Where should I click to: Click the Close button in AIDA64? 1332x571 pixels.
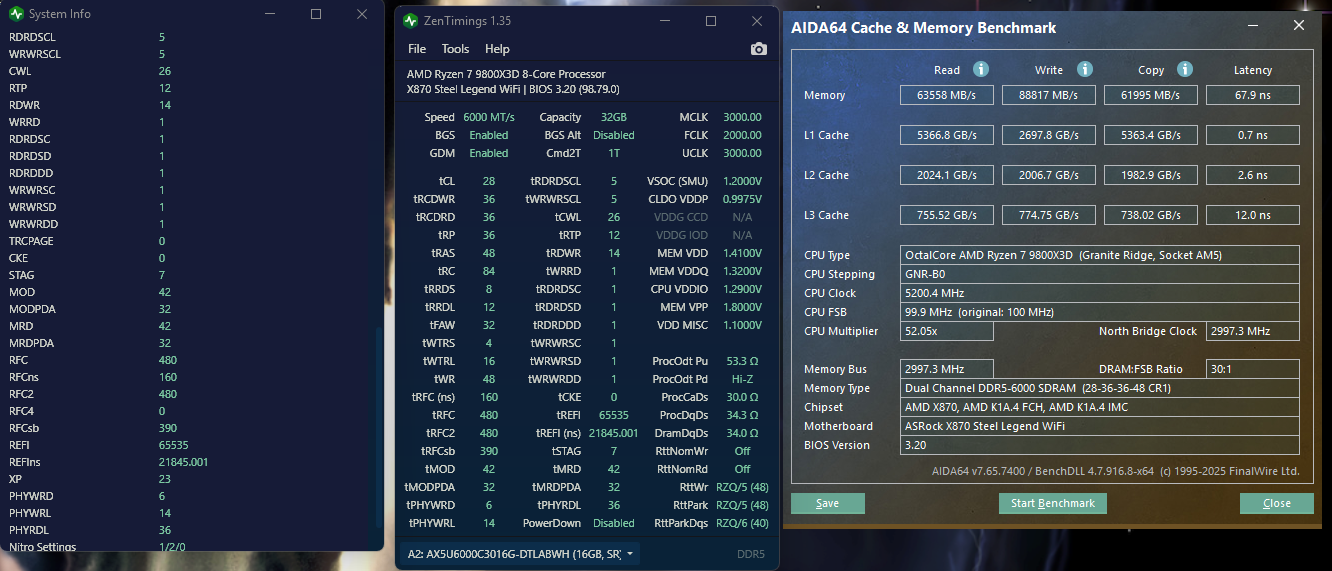(x=1276, y=503)
